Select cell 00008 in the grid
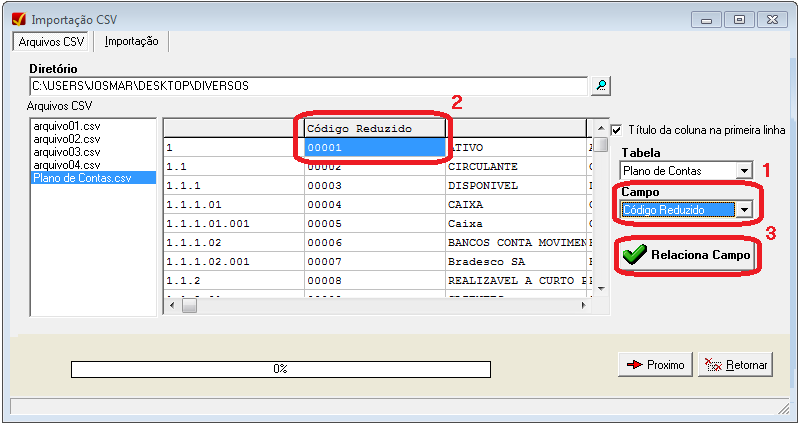 [375, 280]
